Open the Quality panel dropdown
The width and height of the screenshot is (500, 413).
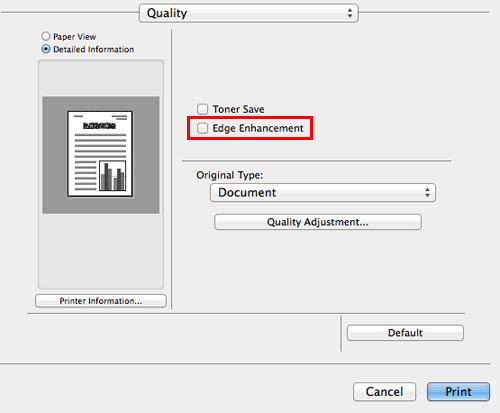pos(249,13)
